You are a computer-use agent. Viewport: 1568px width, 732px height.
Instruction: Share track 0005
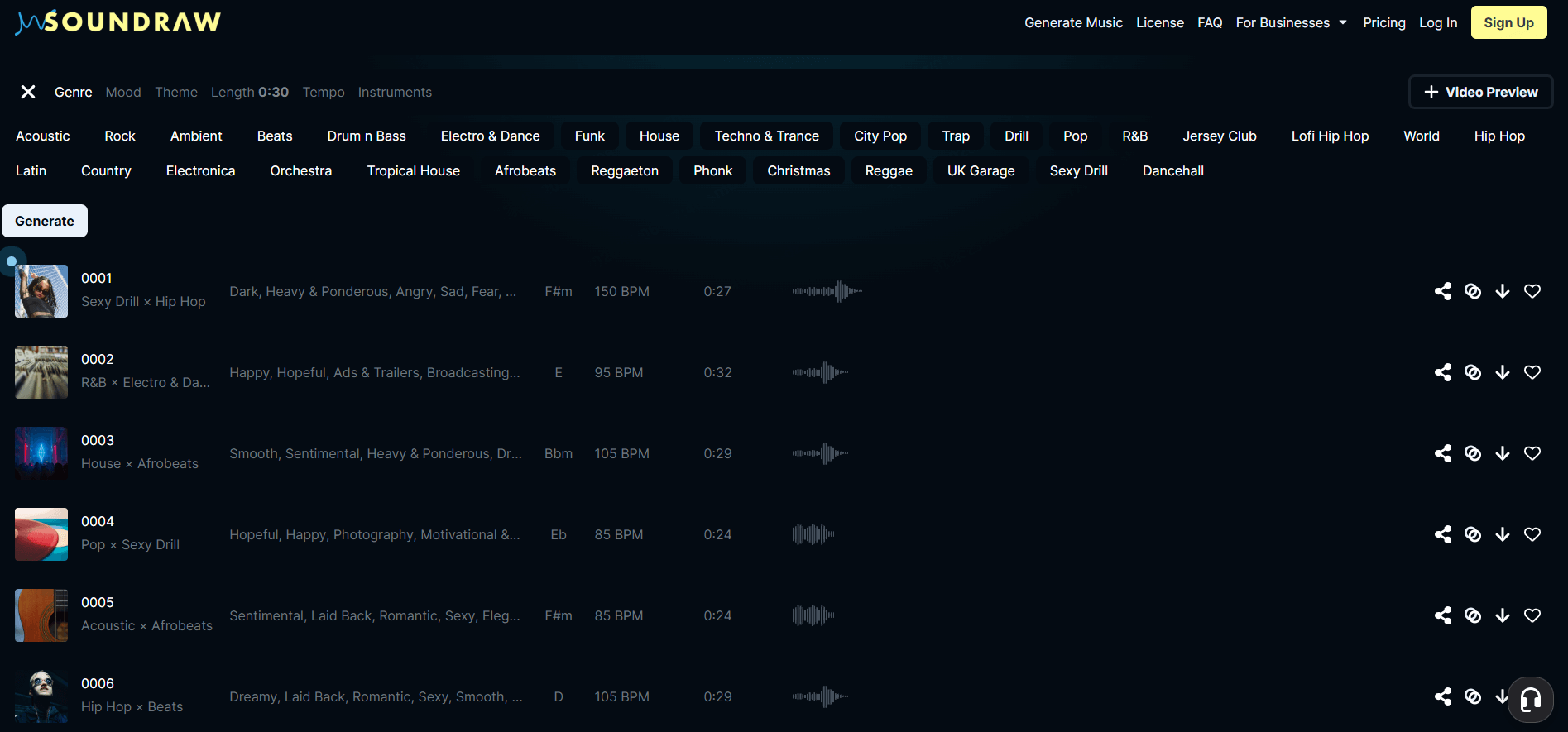tap(1442, 615)
